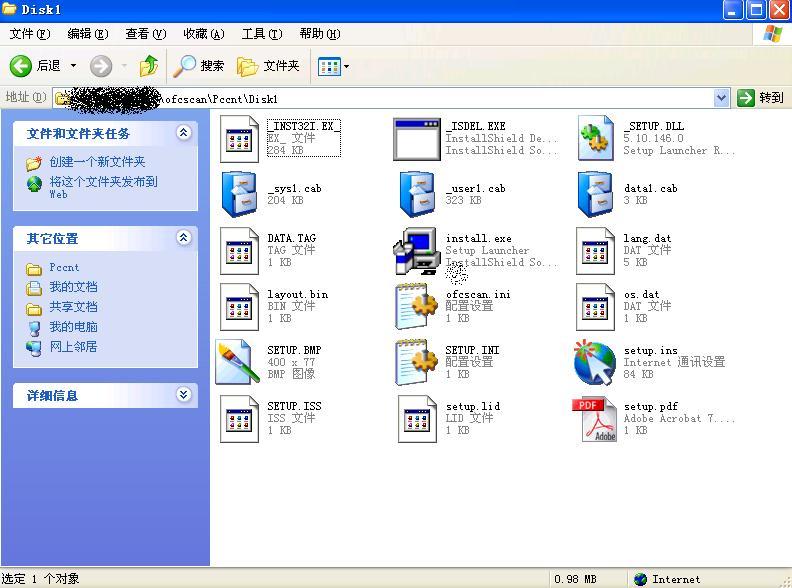The image size is (792, 588).
Task: Collapse the 文件和文件夹任务 panel
Action: [184, 133]
